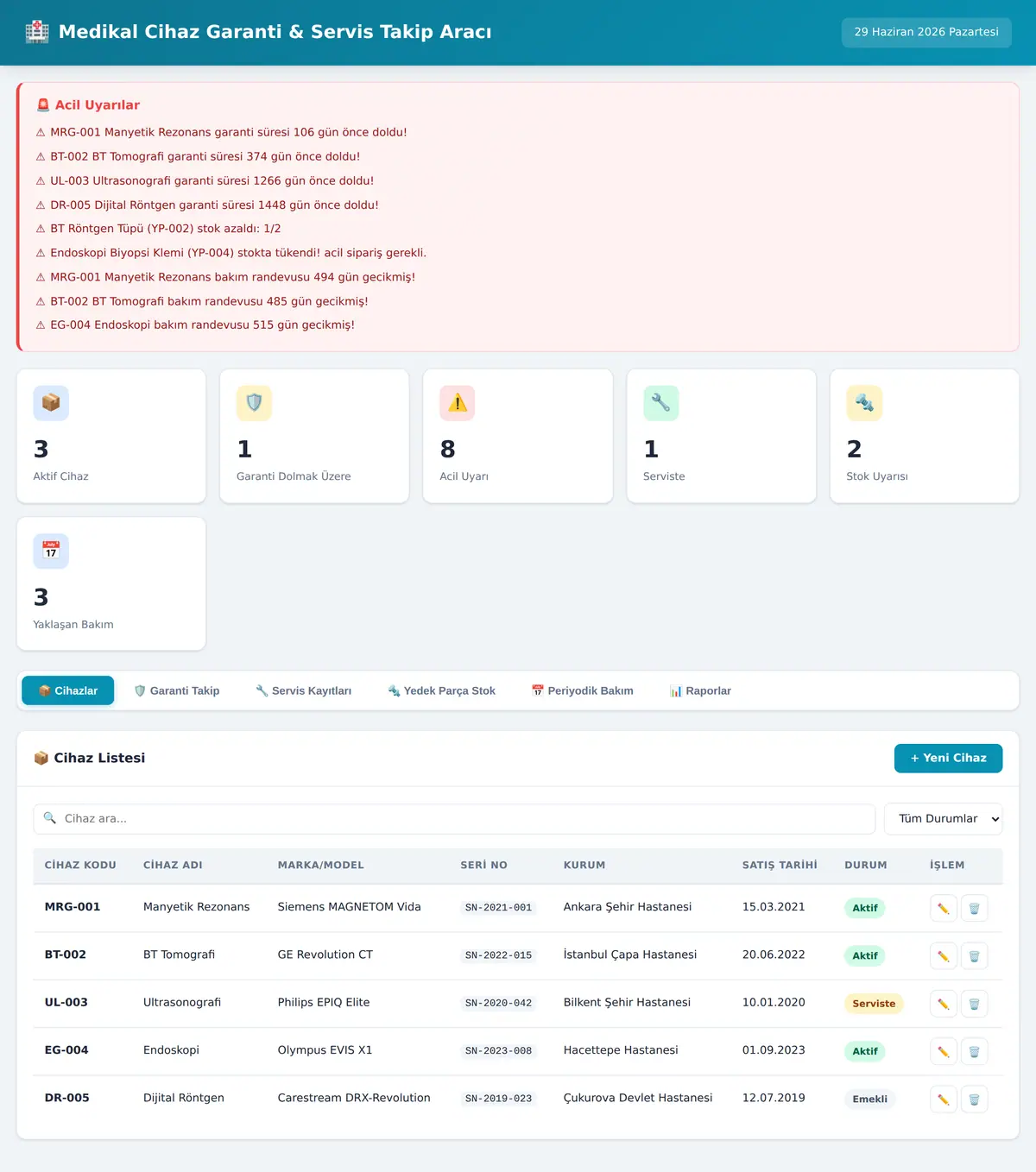Click the delete trash icon for MRG-001
1036x1172 pixels.
tap(975, 908)
